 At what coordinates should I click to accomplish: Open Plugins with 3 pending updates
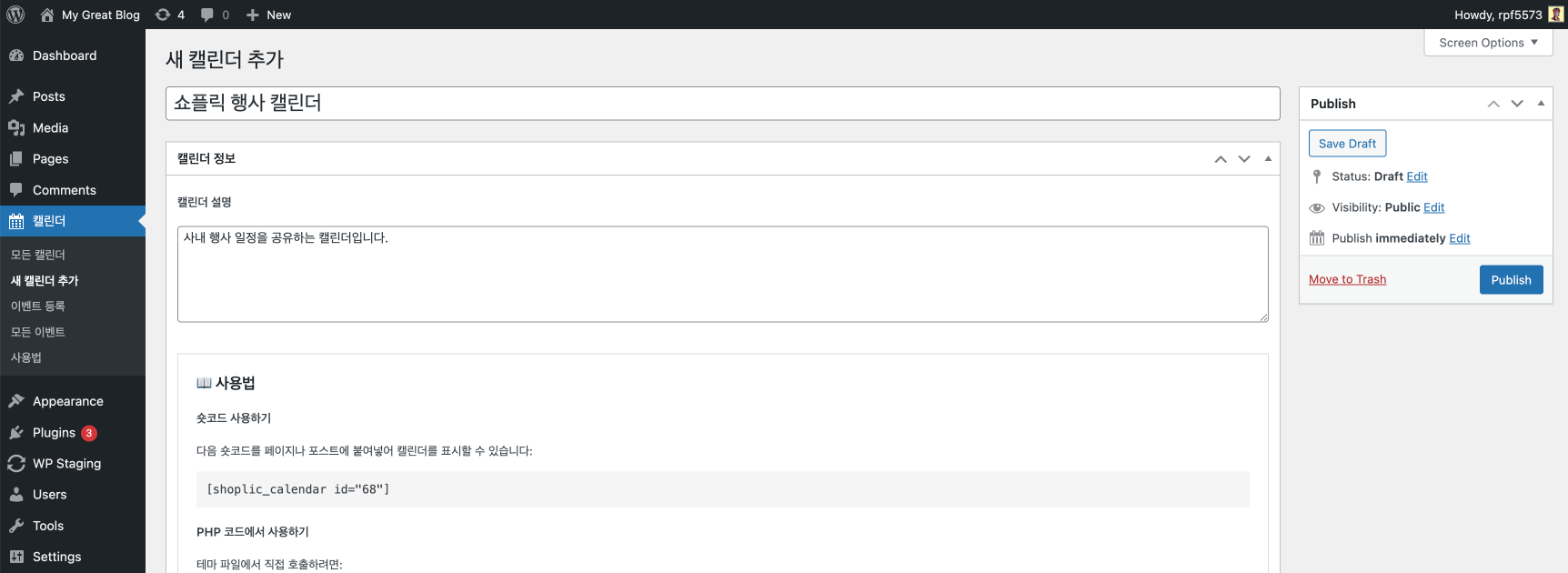[x=55, y=433]
